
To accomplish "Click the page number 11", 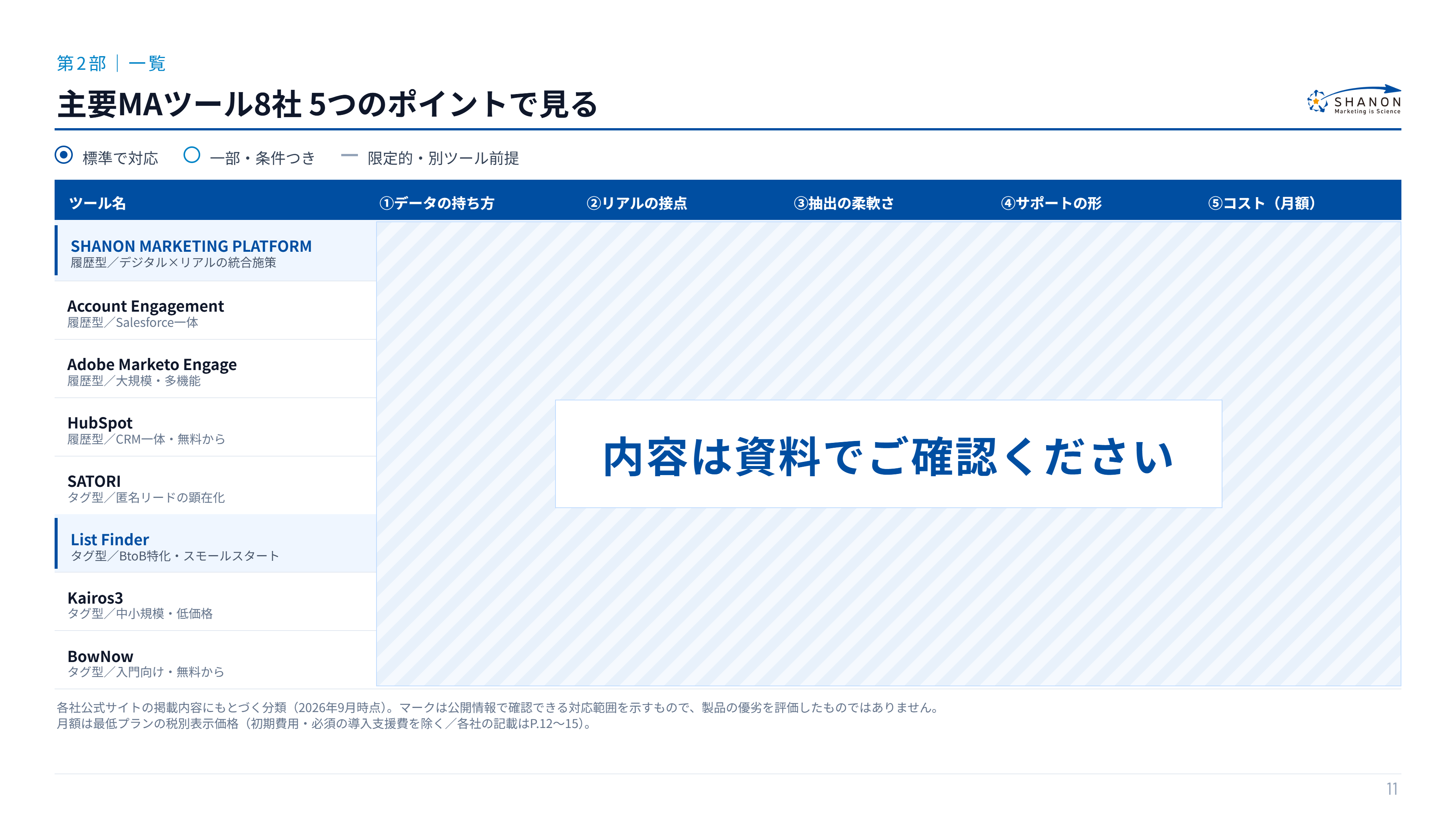I will [1392, 789].
